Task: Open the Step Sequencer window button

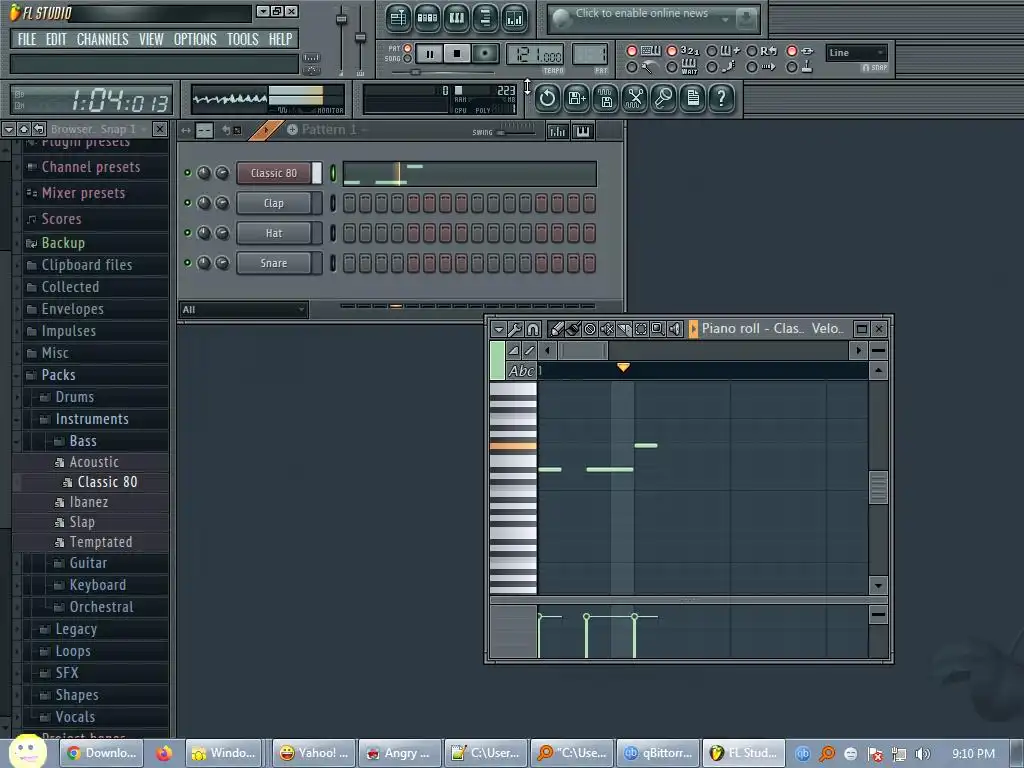Action: point(427,18)
